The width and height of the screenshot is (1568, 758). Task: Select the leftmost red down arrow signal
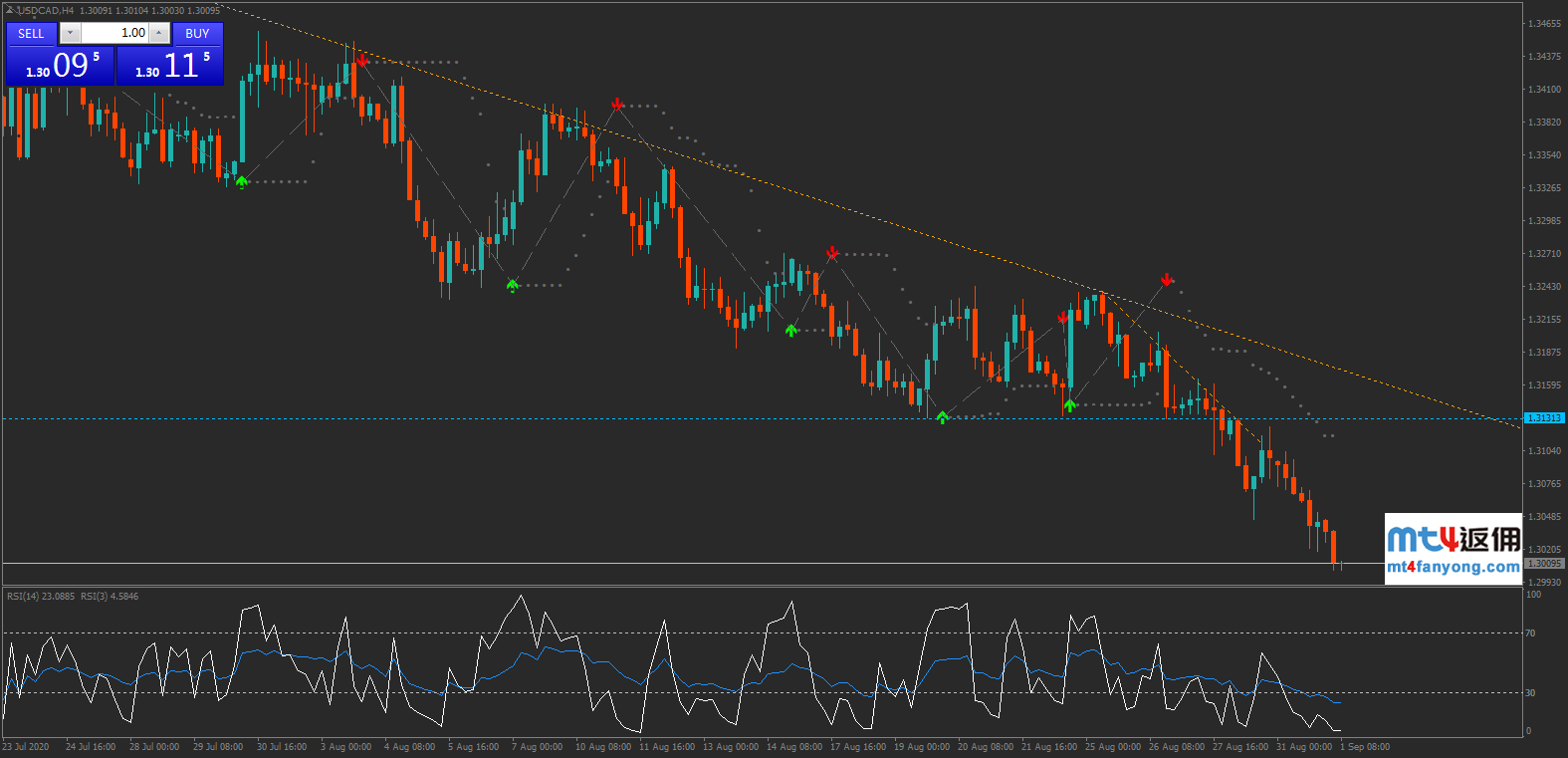point(363,61)
